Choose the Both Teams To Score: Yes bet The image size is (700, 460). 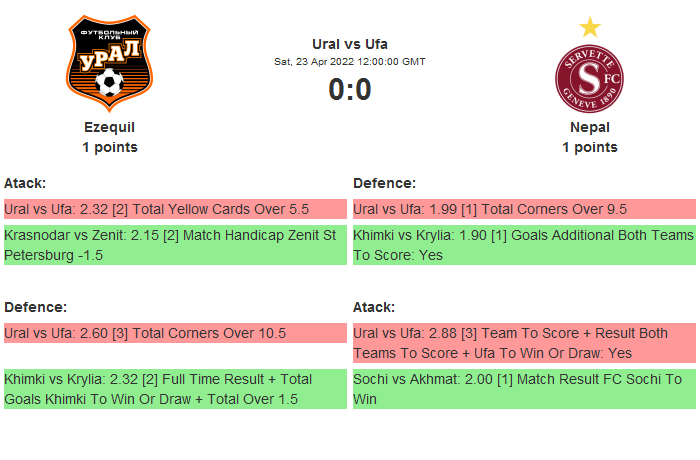[x=524, y=245]
